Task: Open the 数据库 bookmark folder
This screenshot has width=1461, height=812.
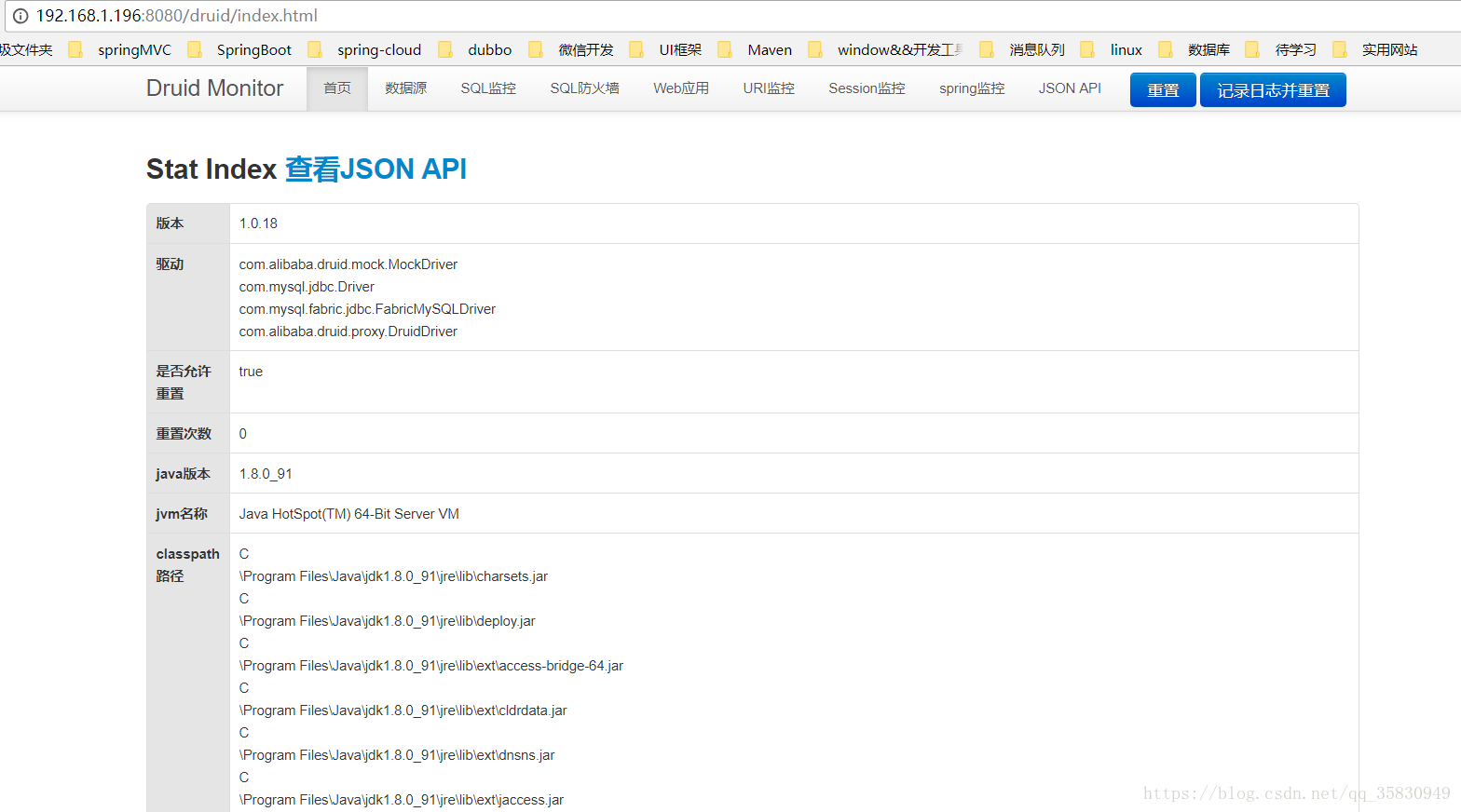Action: [x=1195, y=49]
